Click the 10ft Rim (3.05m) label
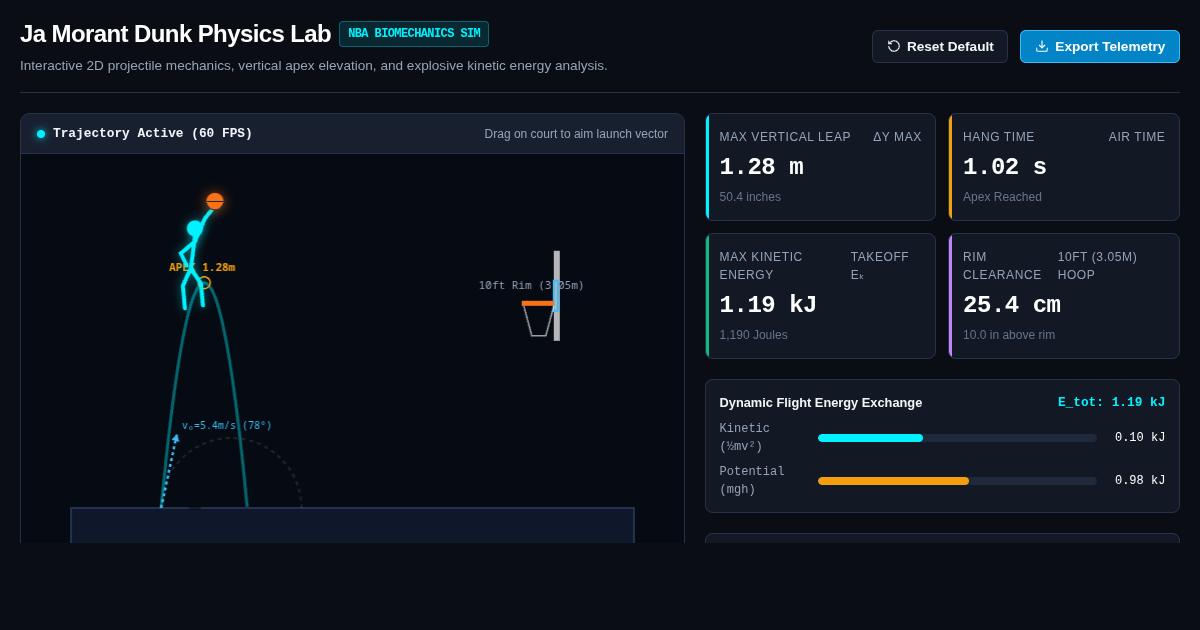 531,285
